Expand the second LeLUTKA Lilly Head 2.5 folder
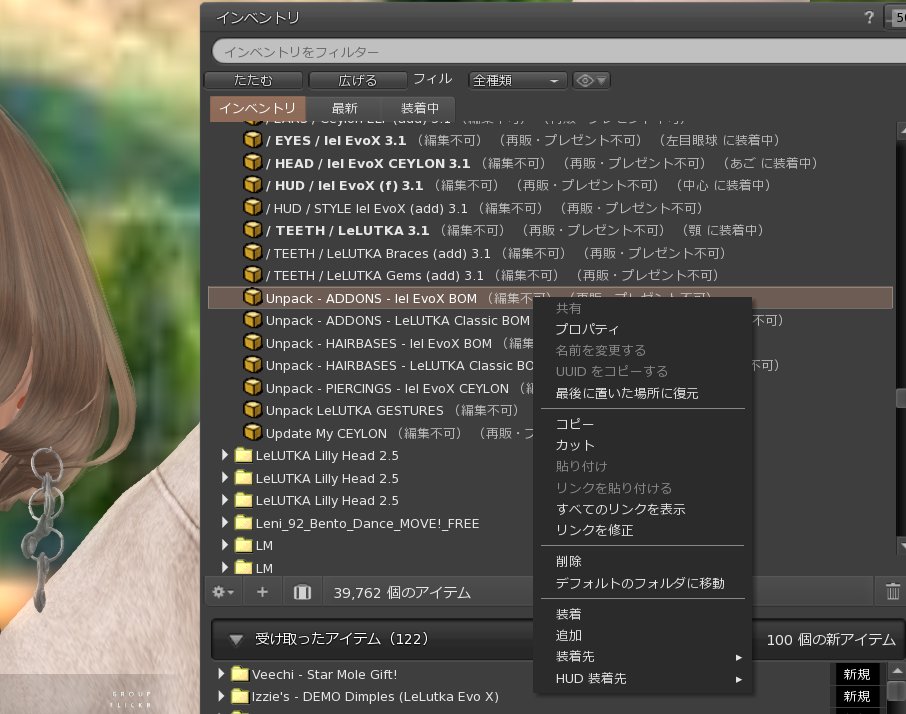Viewport: 906px width, 714px height. [225, 478]
